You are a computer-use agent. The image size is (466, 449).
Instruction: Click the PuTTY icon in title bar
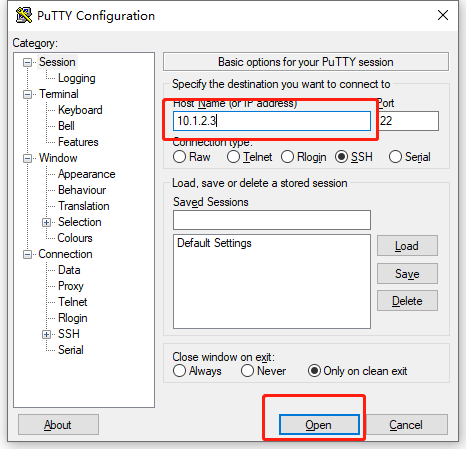coord(24,15)
